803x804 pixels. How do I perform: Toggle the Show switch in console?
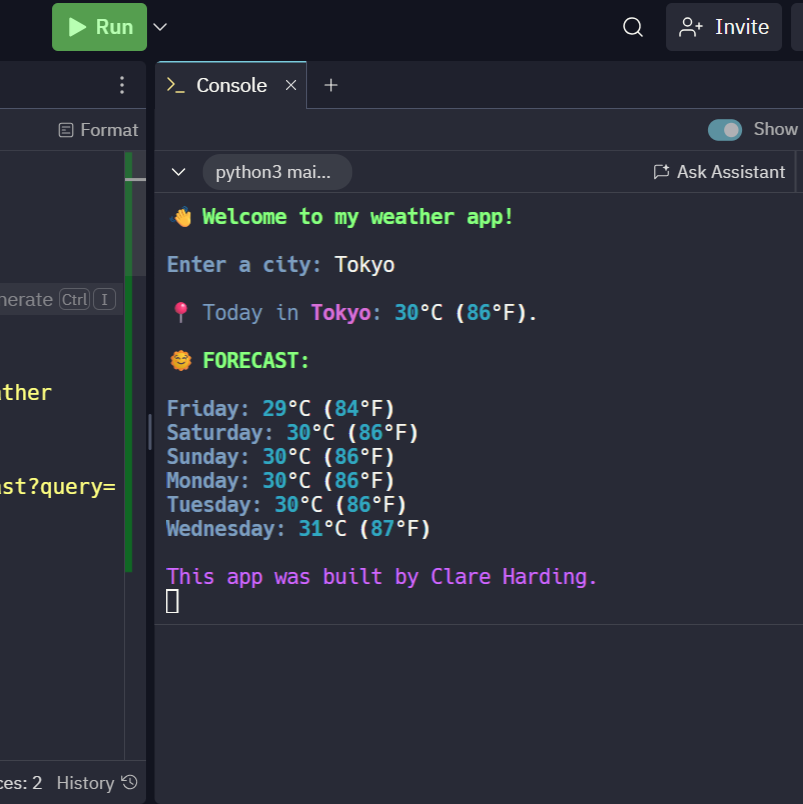[725, 129]
